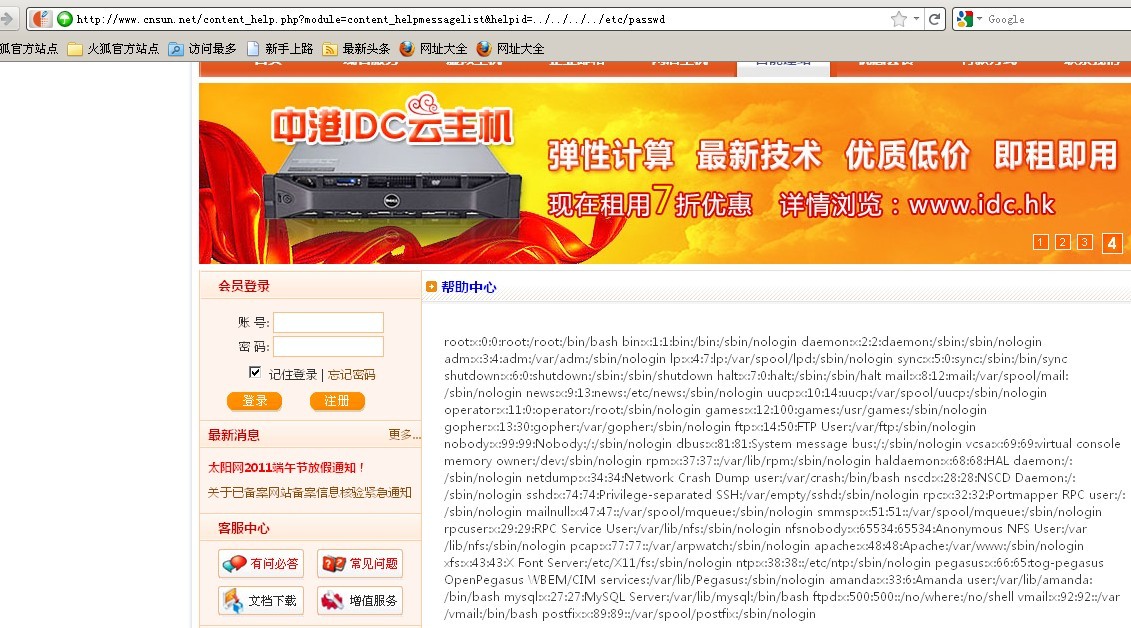Click the 会员登录 panel heading
This screenshot has height=628, width=1131.
[244, 286]
